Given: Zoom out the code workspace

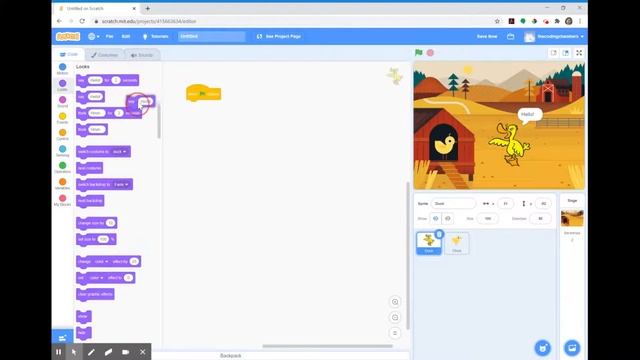Looking at the screenshot, I should (395, 318).
